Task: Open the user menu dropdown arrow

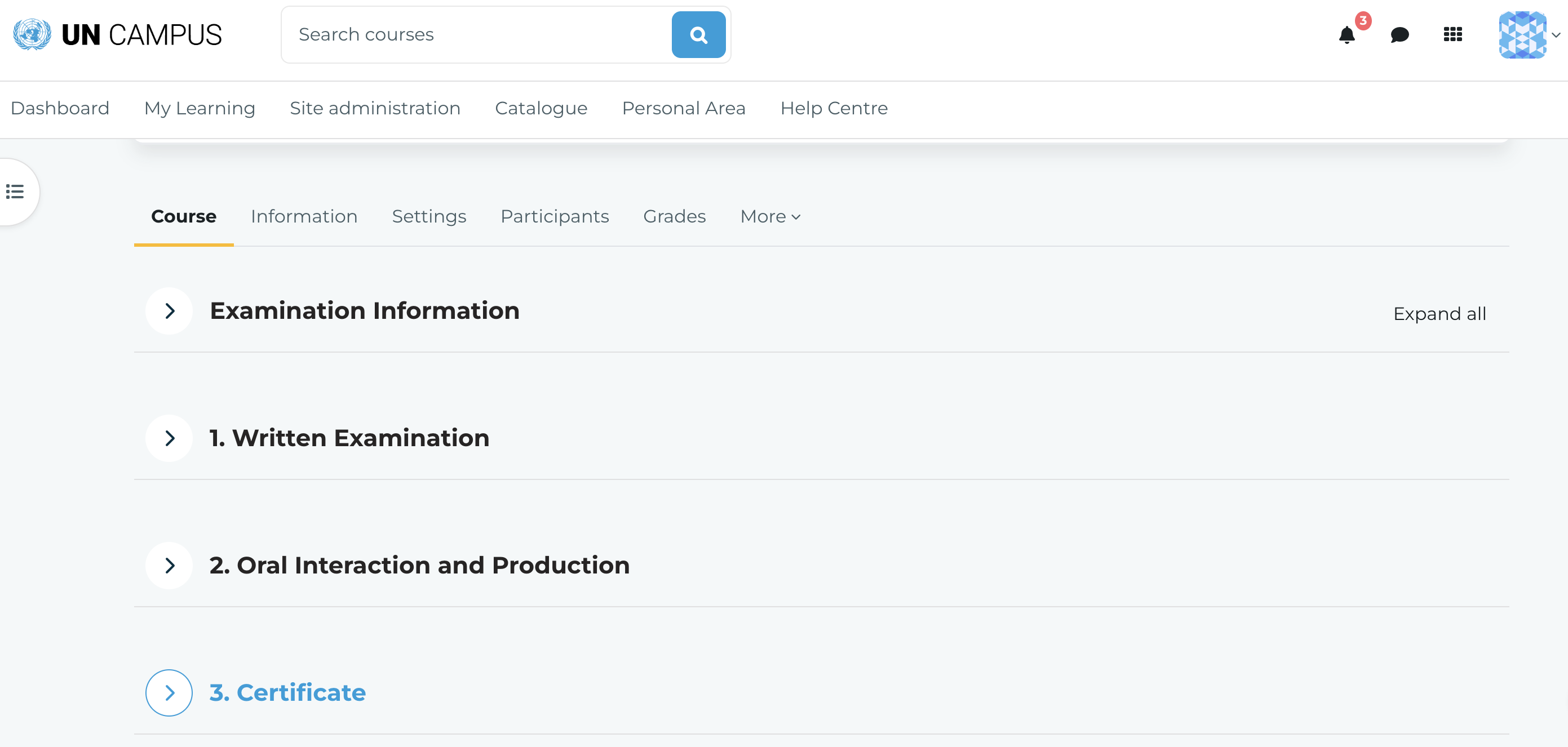Action: point(1556,35)
